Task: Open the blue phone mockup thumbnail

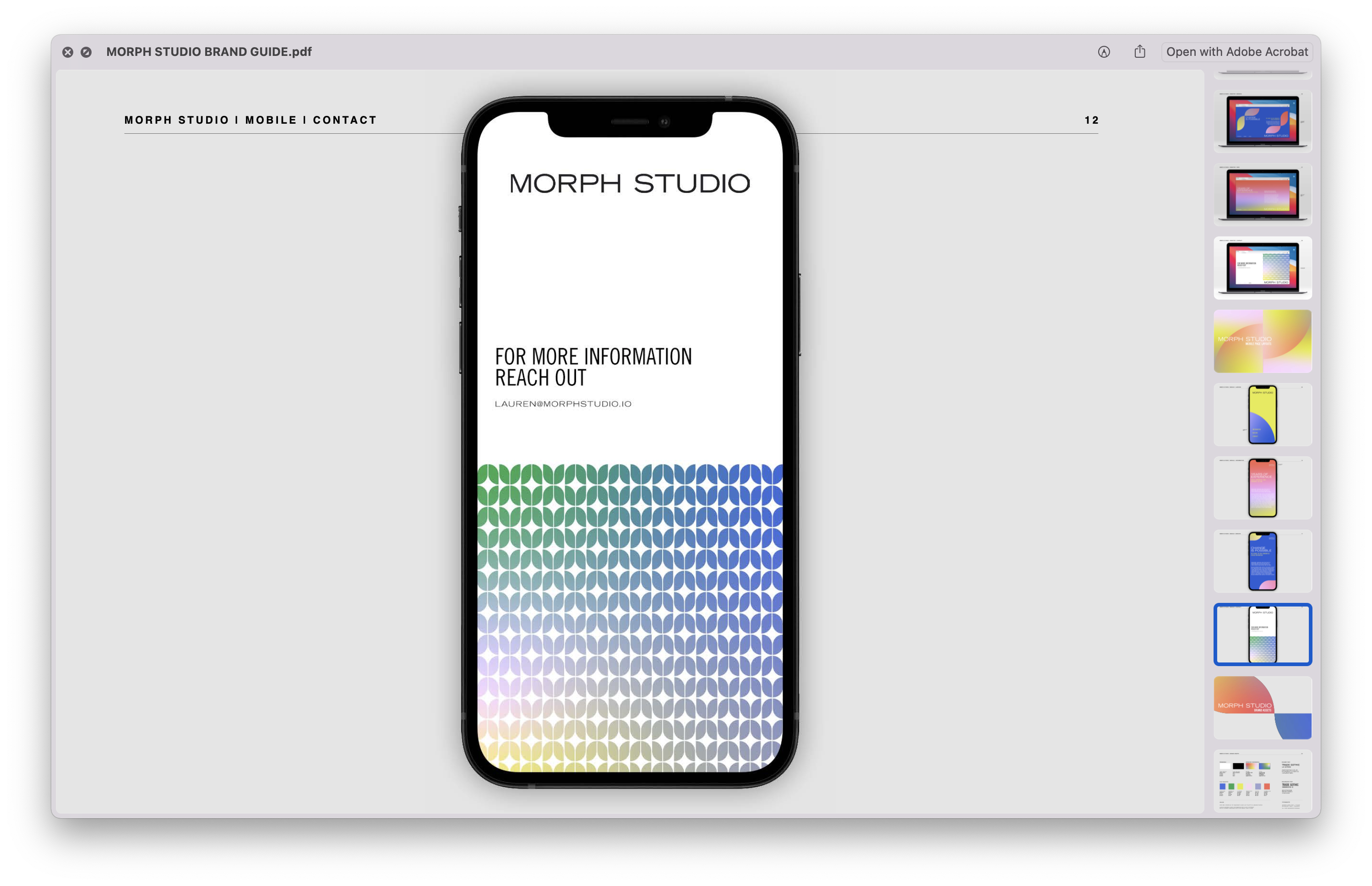Action: pyautogui.click(x=1262, y=561)
